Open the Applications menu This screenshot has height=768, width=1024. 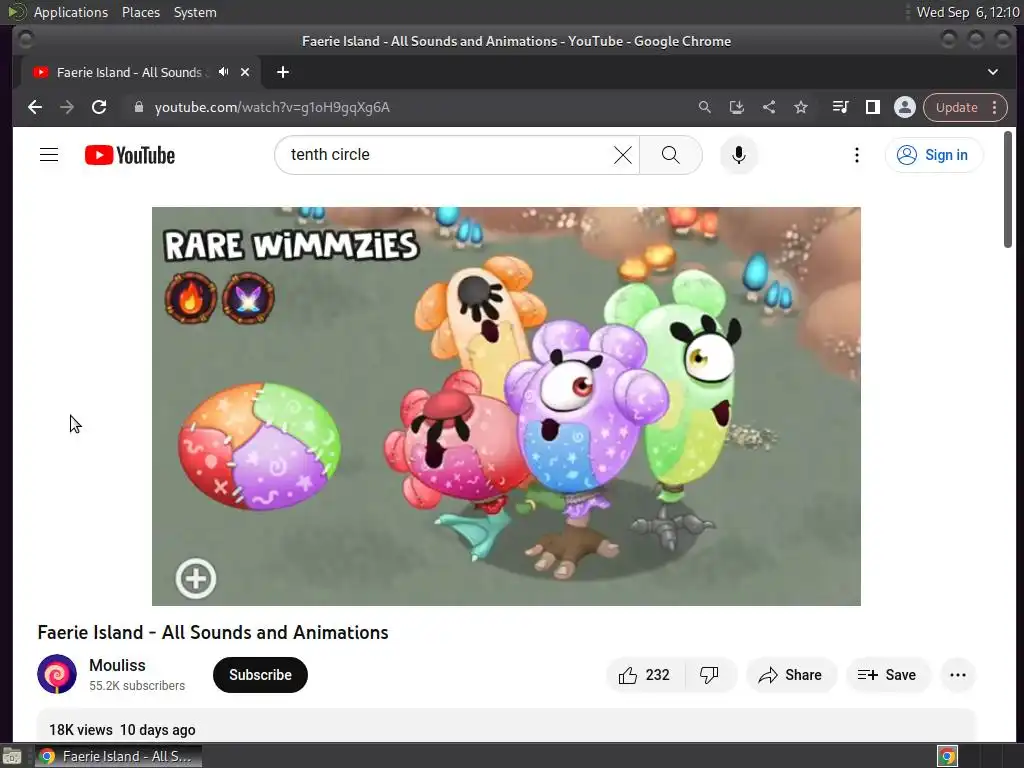tap(71, 12)
